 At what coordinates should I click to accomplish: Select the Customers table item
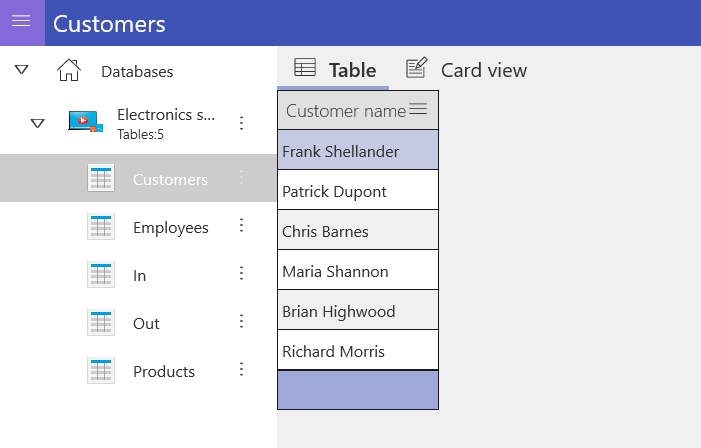click(x=169, y=179)
